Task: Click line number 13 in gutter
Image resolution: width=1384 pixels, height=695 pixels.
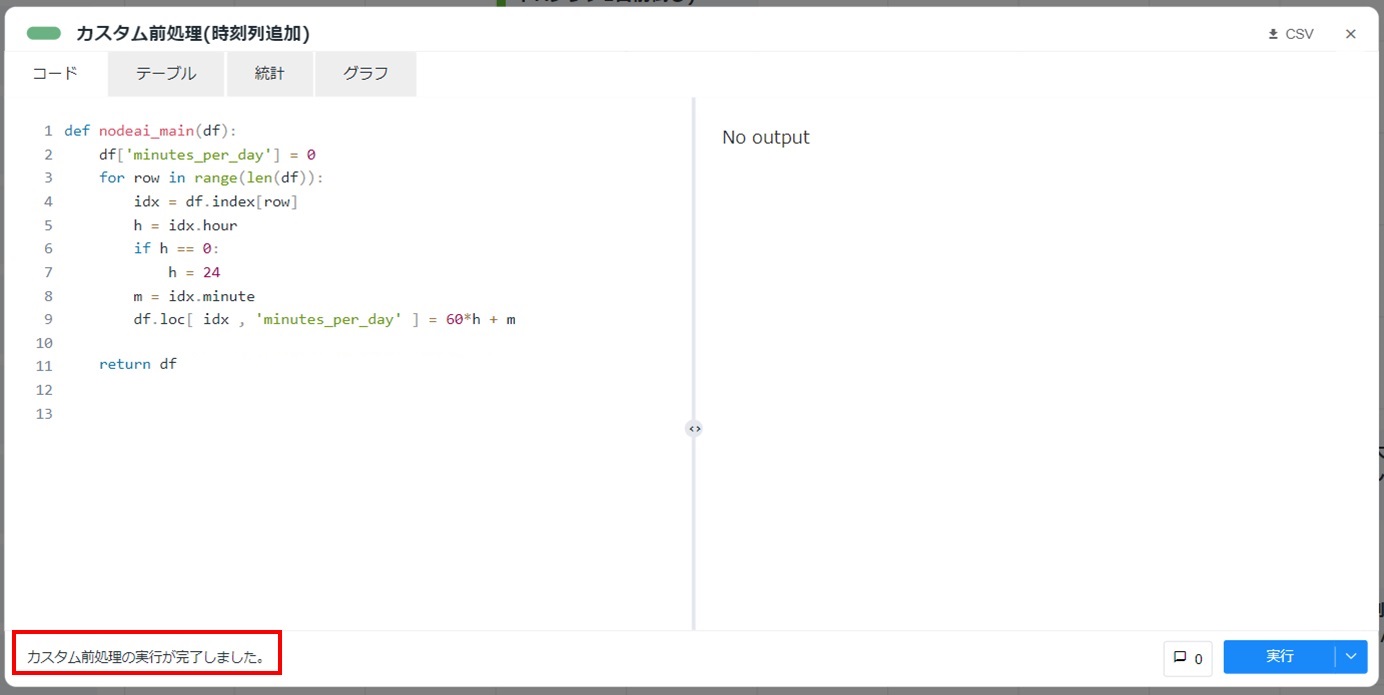Action: [43, 414]
